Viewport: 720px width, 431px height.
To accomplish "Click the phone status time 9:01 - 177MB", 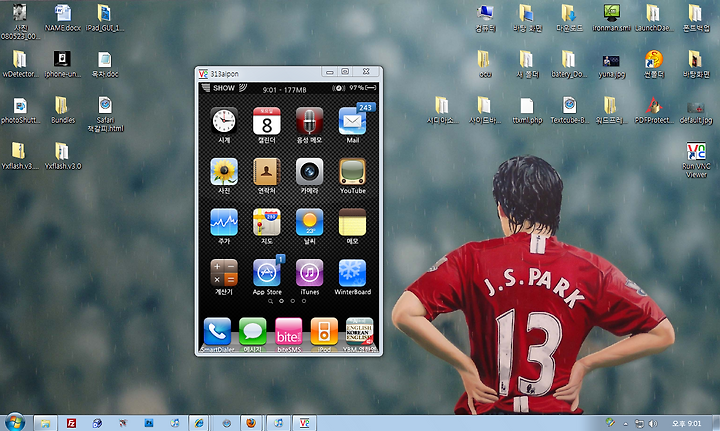I will (x=284, y=90).
